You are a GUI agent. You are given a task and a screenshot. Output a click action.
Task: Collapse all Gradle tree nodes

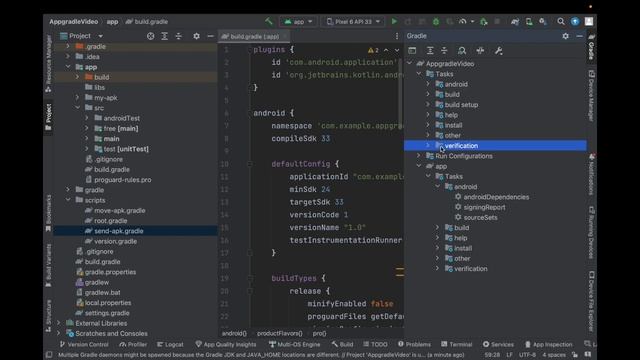444,51
